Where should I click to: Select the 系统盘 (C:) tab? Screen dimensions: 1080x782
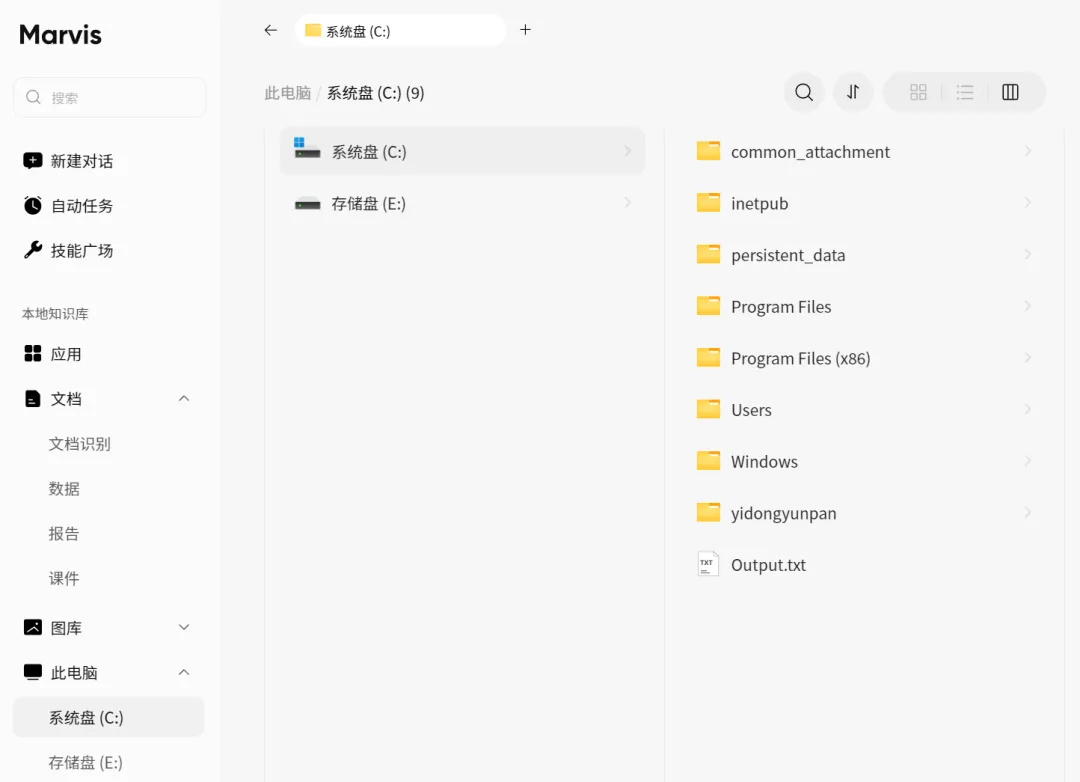[400, 30]
